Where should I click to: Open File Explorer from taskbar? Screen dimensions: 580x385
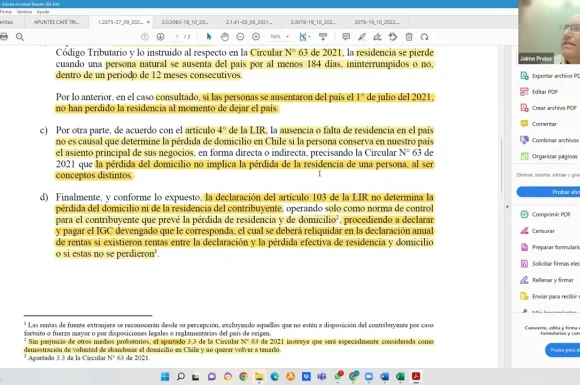(x=259, y=376)
